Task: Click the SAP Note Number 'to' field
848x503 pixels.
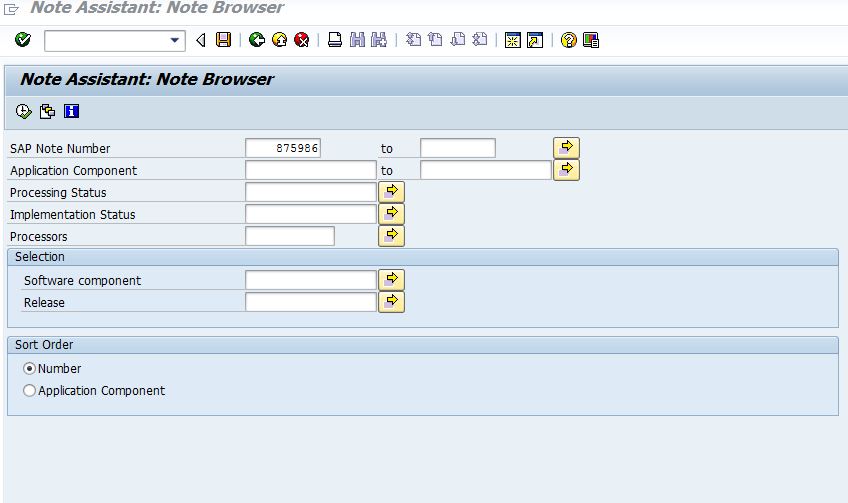Action: click(x=458, y=148)
